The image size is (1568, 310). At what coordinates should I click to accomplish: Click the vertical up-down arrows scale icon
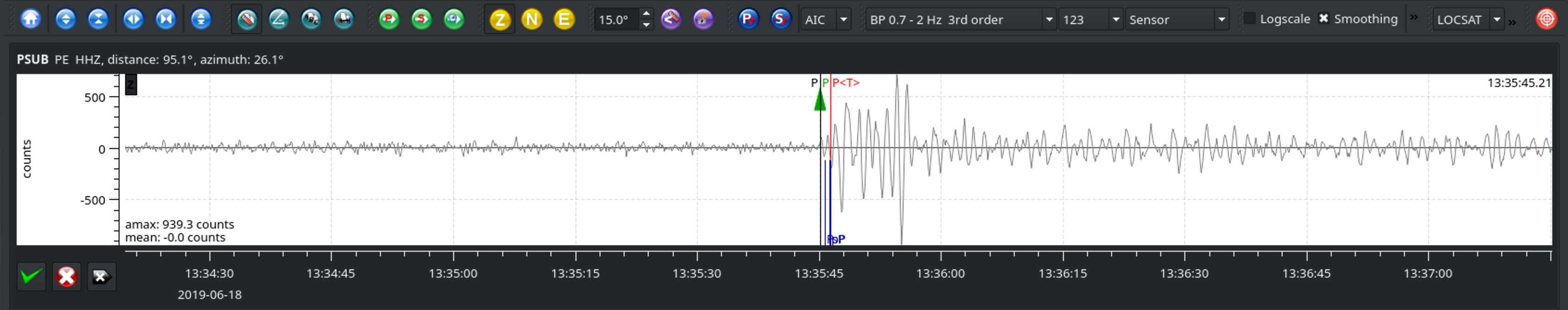pos(65,19)
